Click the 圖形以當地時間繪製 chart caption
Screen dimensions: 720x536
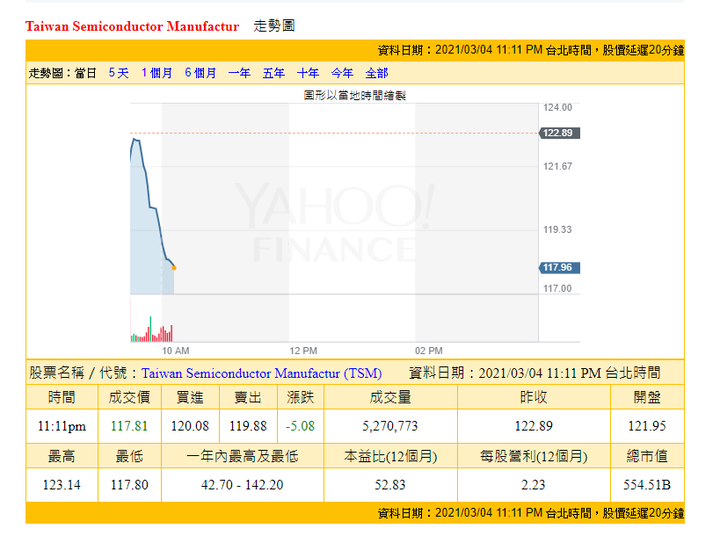pos(354,96)
